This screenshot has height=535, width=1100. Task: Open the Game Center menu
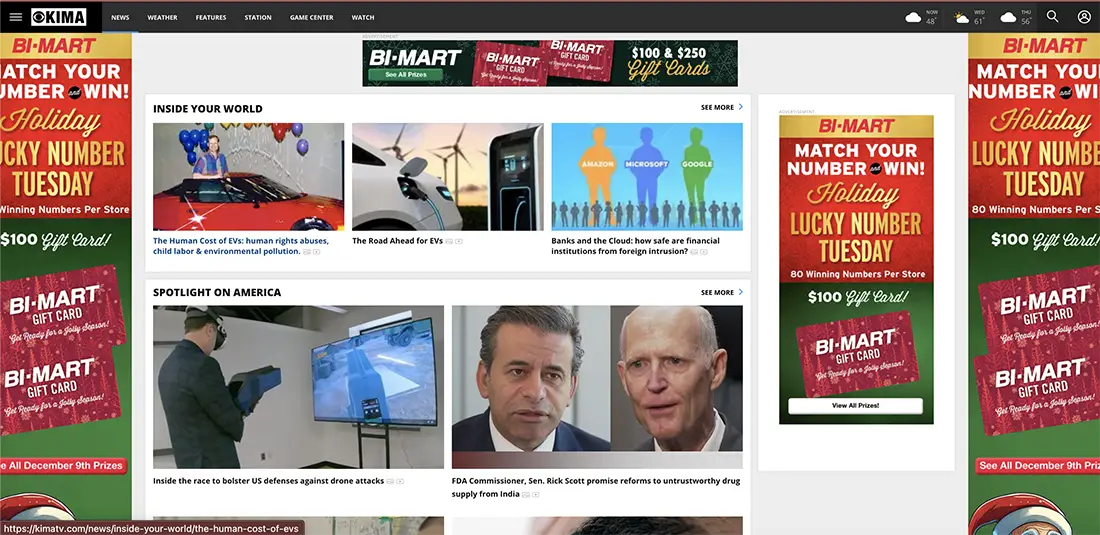tap(311, 18)
